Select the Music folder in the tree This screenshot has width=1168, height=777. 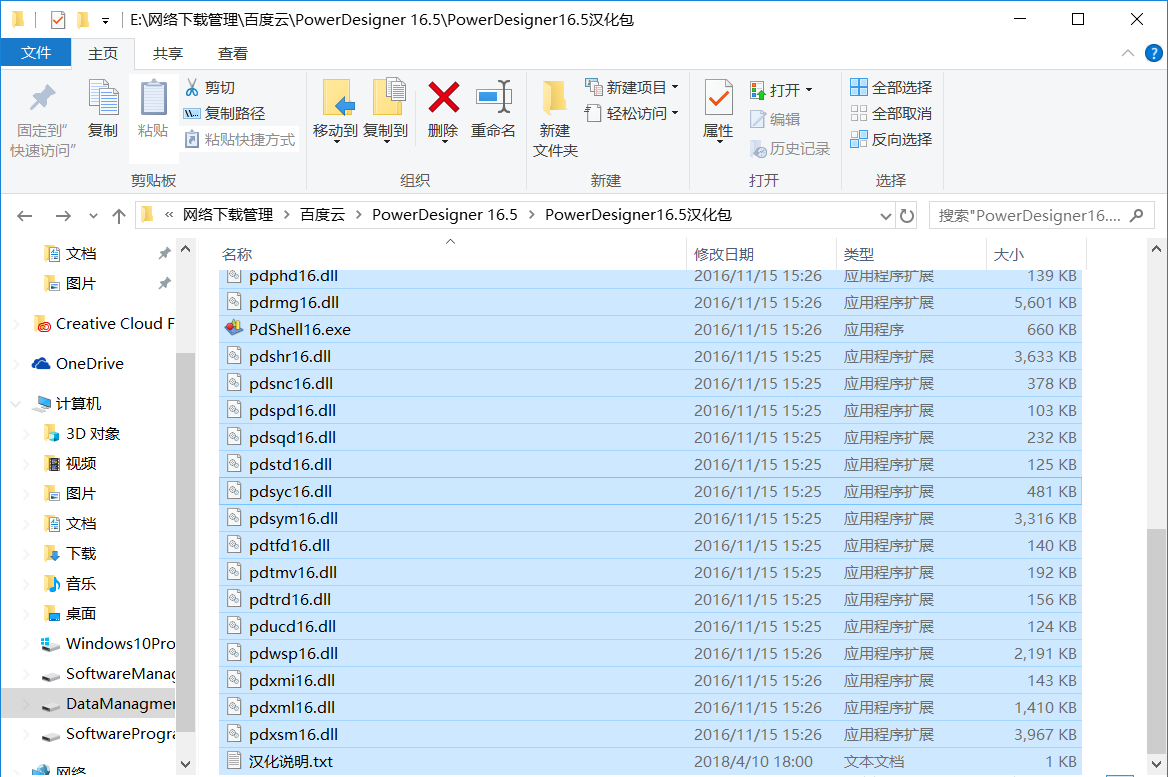tap(71, 584)
